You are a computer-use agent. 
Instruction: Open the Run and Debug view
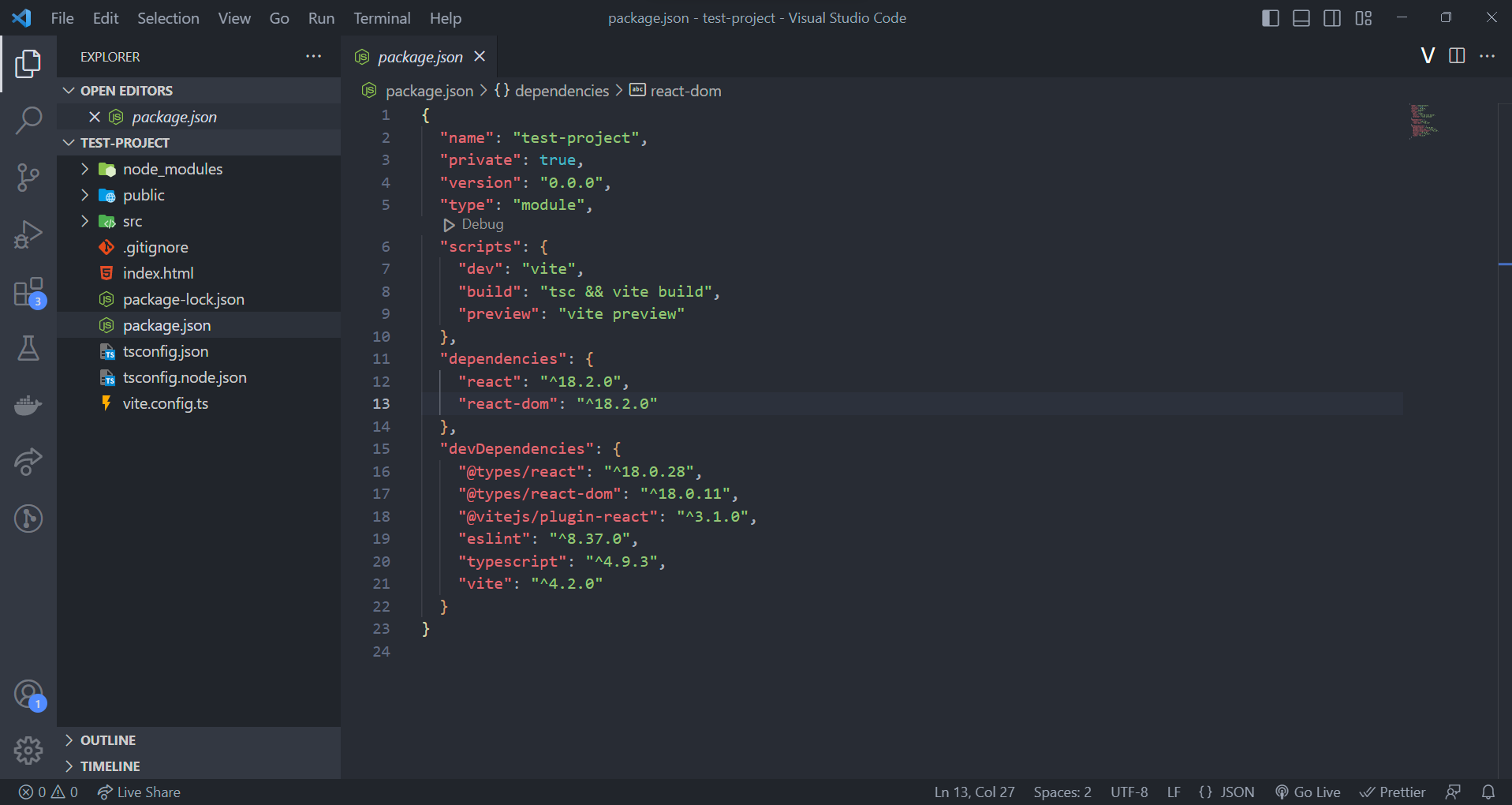(28, 234)
